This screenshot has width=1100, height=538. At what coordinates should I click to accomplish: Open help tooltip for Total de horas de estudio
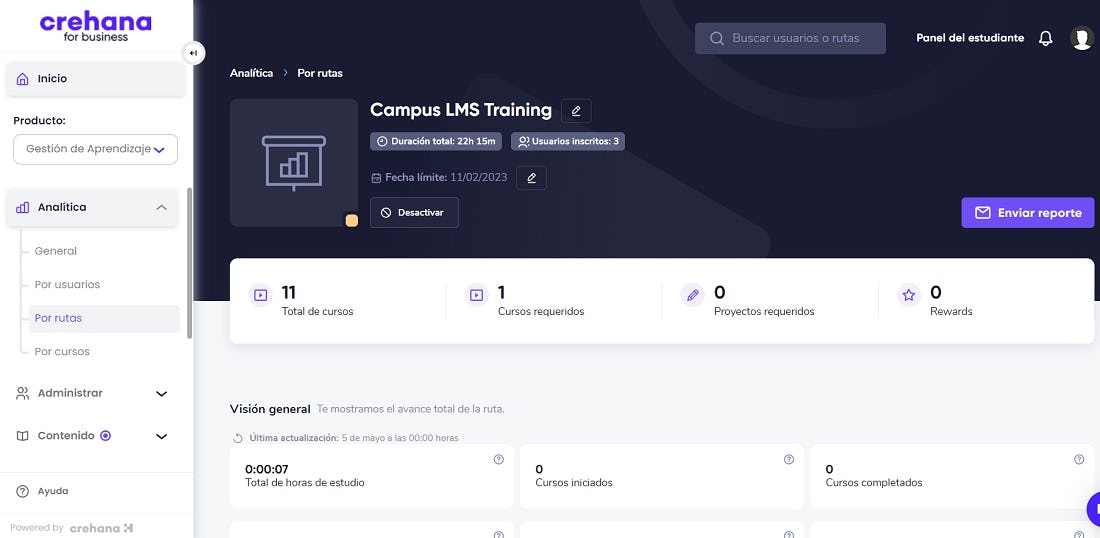tap(499, 459)
